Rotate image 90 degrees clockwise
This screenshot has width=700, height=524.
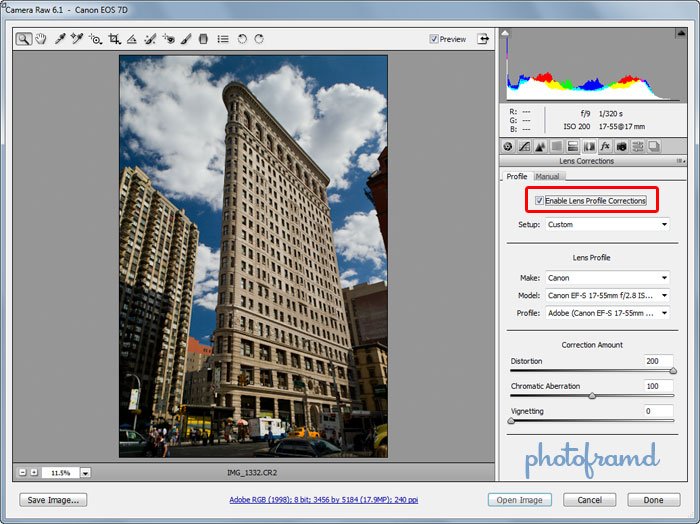[259, 39]
